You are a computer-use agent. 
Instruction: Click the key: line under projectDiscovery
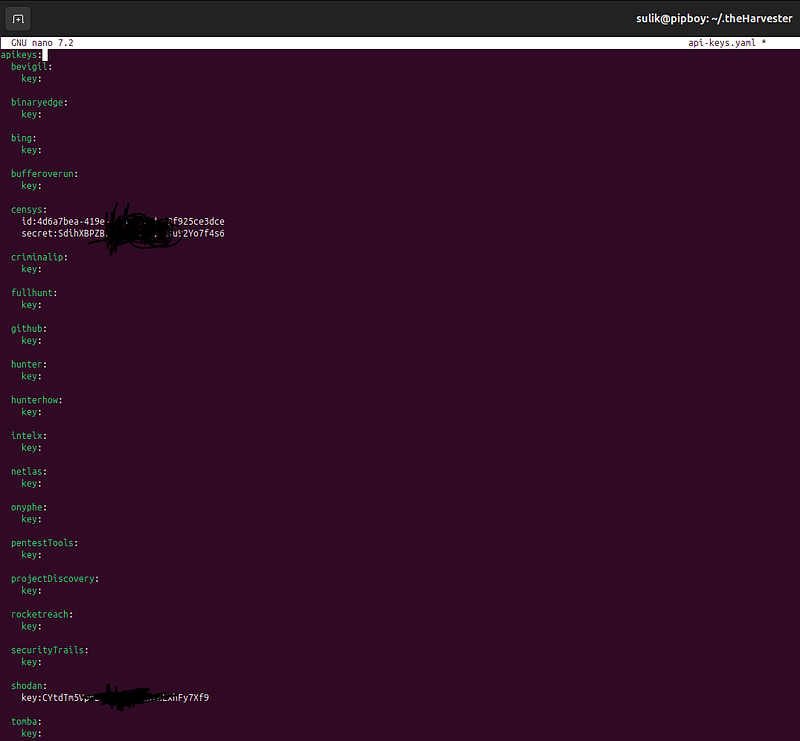point(32,590)
